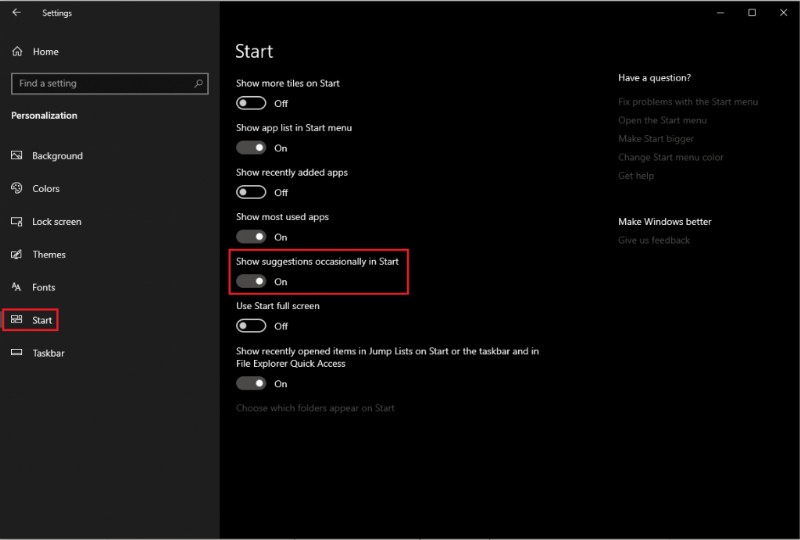This screenshot has height=540, width=800.
Task: Click Open the Start menu help link
Action: click(x=662, y=120)
